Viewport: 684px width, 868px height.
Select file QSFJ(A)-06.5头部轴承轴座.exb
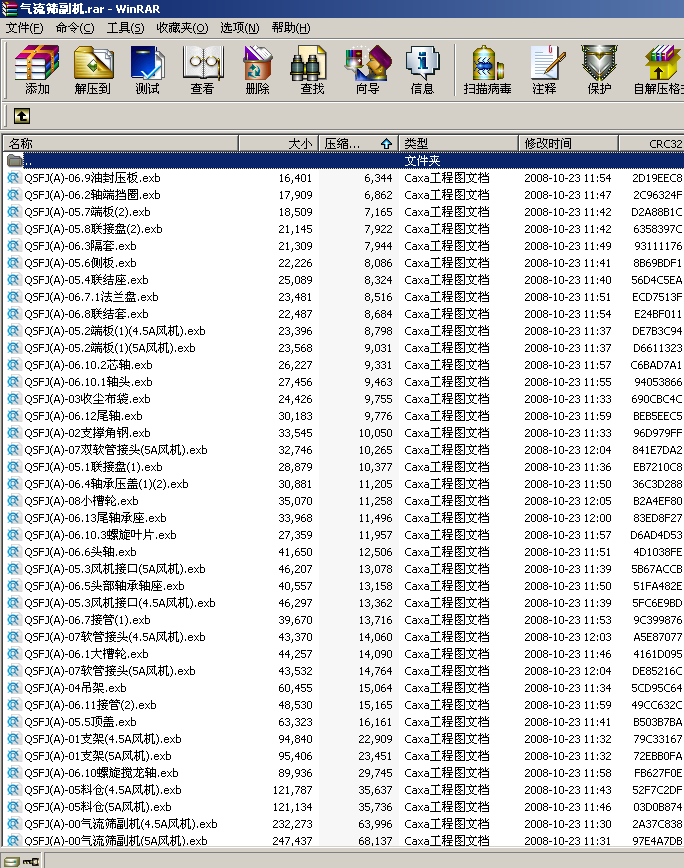104,586
